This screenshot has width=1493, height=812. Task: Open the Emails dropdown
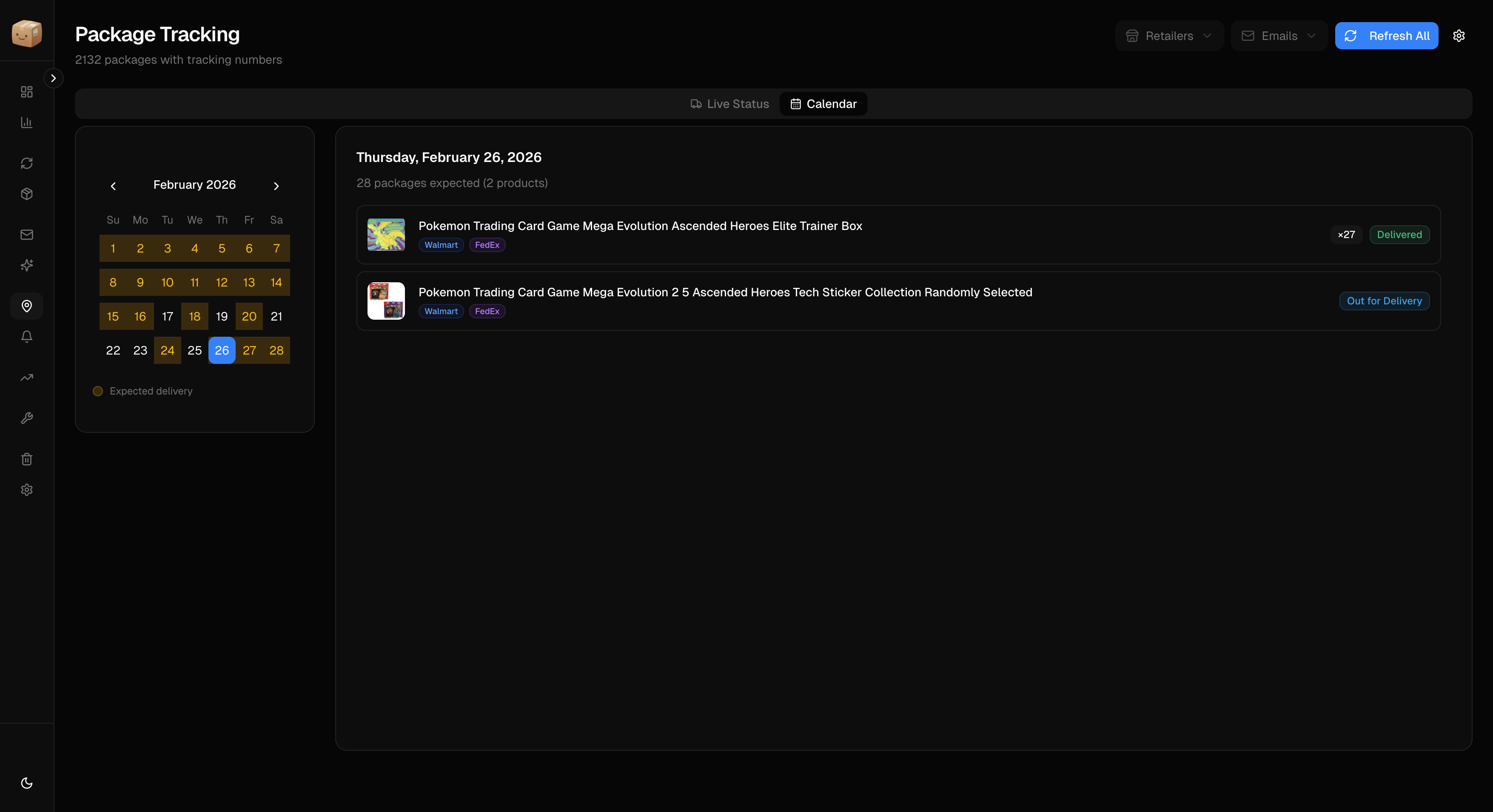[x=1279, y=35]
